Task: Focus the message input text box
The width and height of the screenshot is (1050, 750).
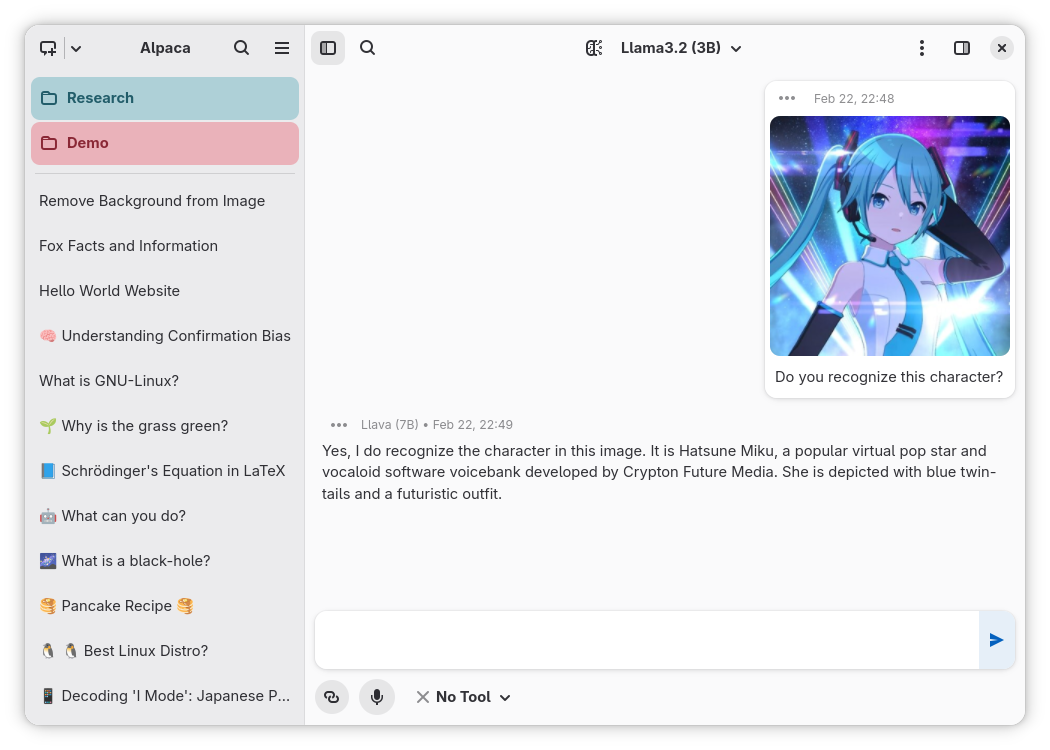Action: (x=647, y=640)
